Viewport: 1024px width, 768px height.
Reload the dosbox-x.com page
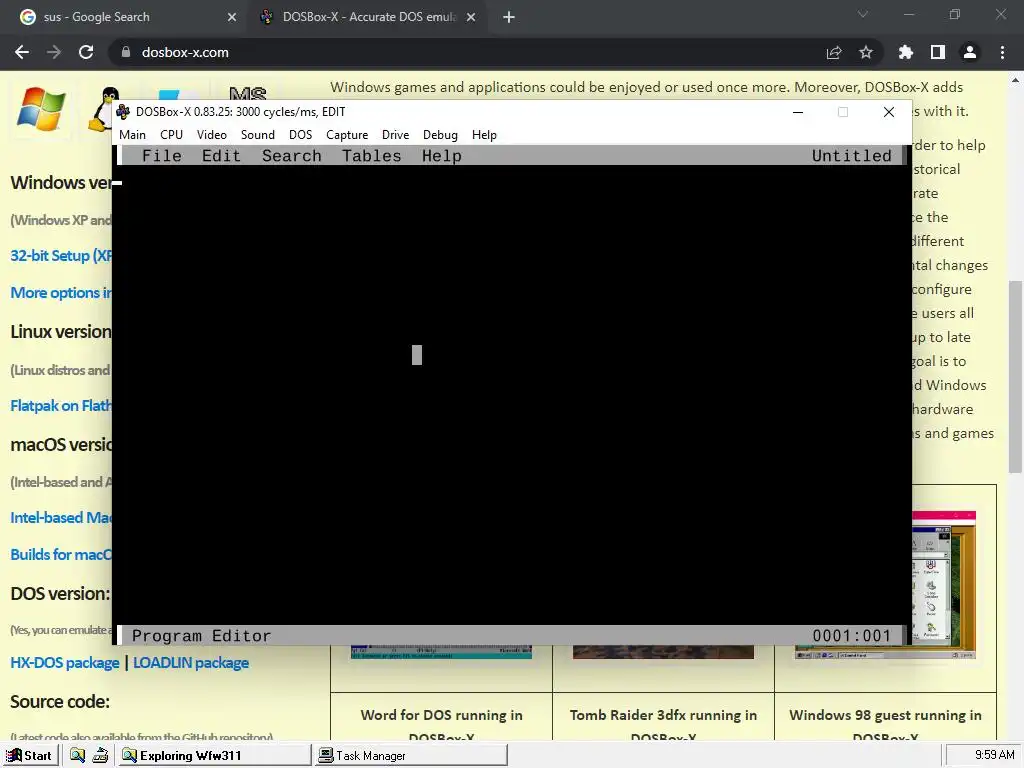pos(86,52)
